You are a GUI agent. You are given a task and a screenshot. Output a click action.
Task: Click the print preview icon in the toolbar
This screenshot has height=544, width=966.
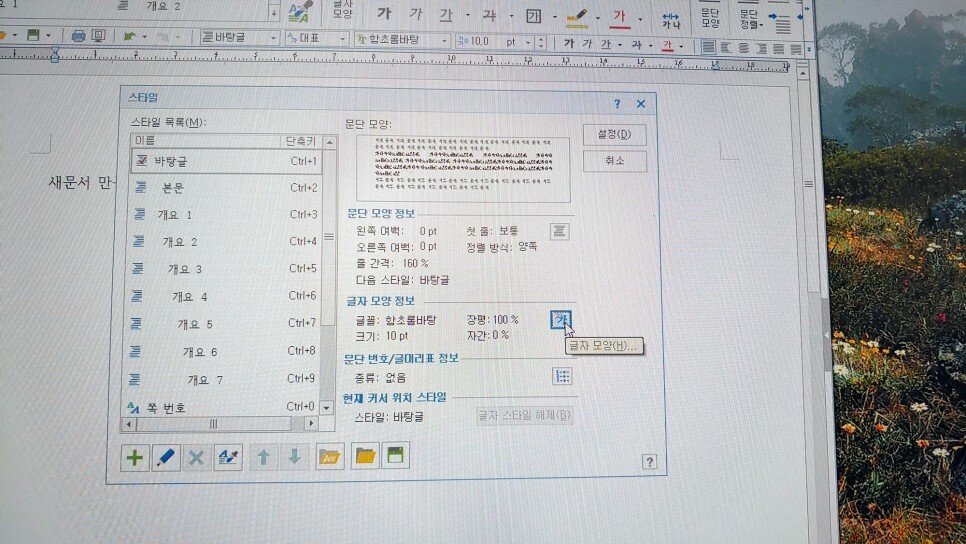(99, 36)
